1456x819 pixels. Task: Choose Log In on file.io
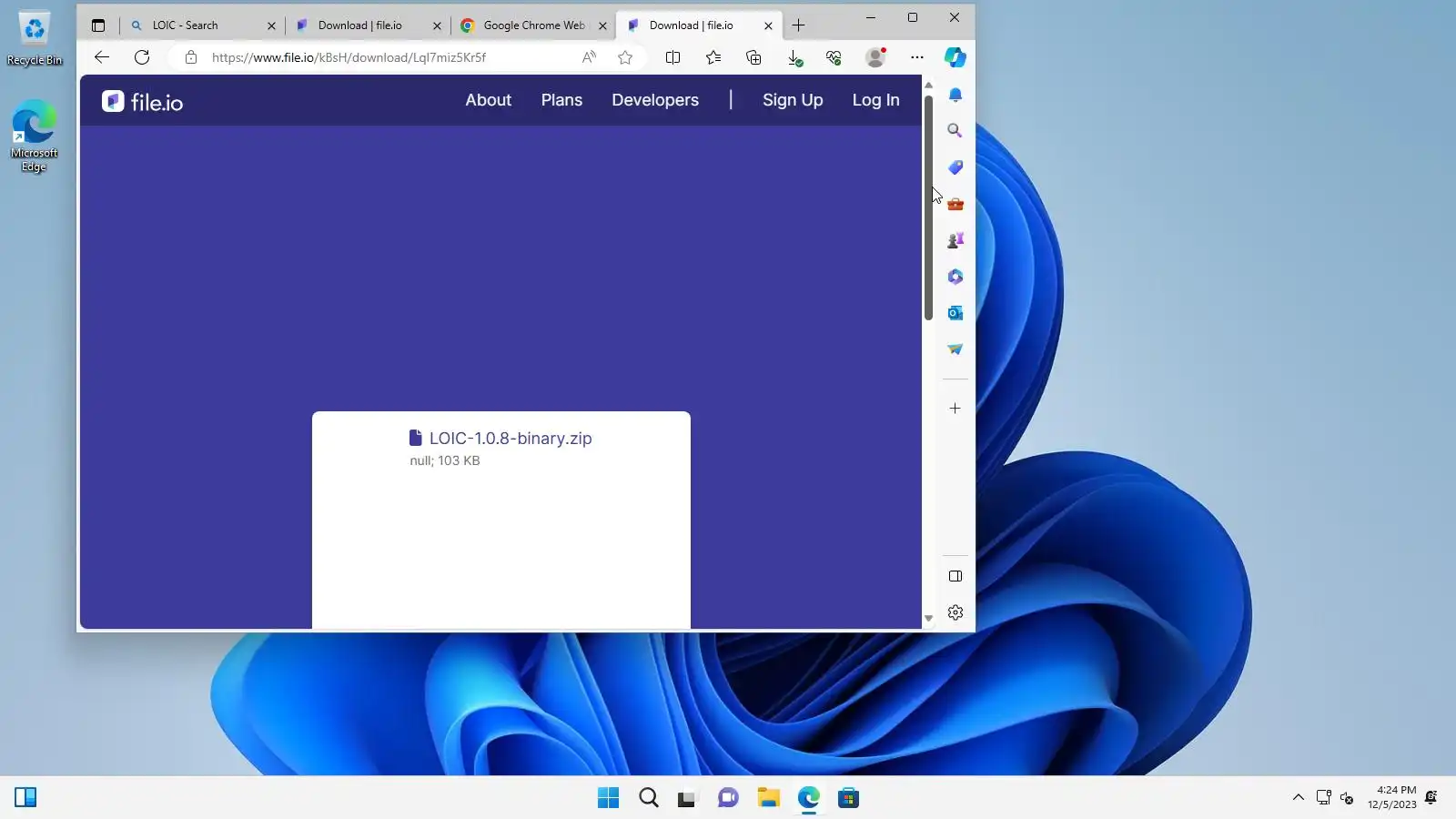point(875,100)
